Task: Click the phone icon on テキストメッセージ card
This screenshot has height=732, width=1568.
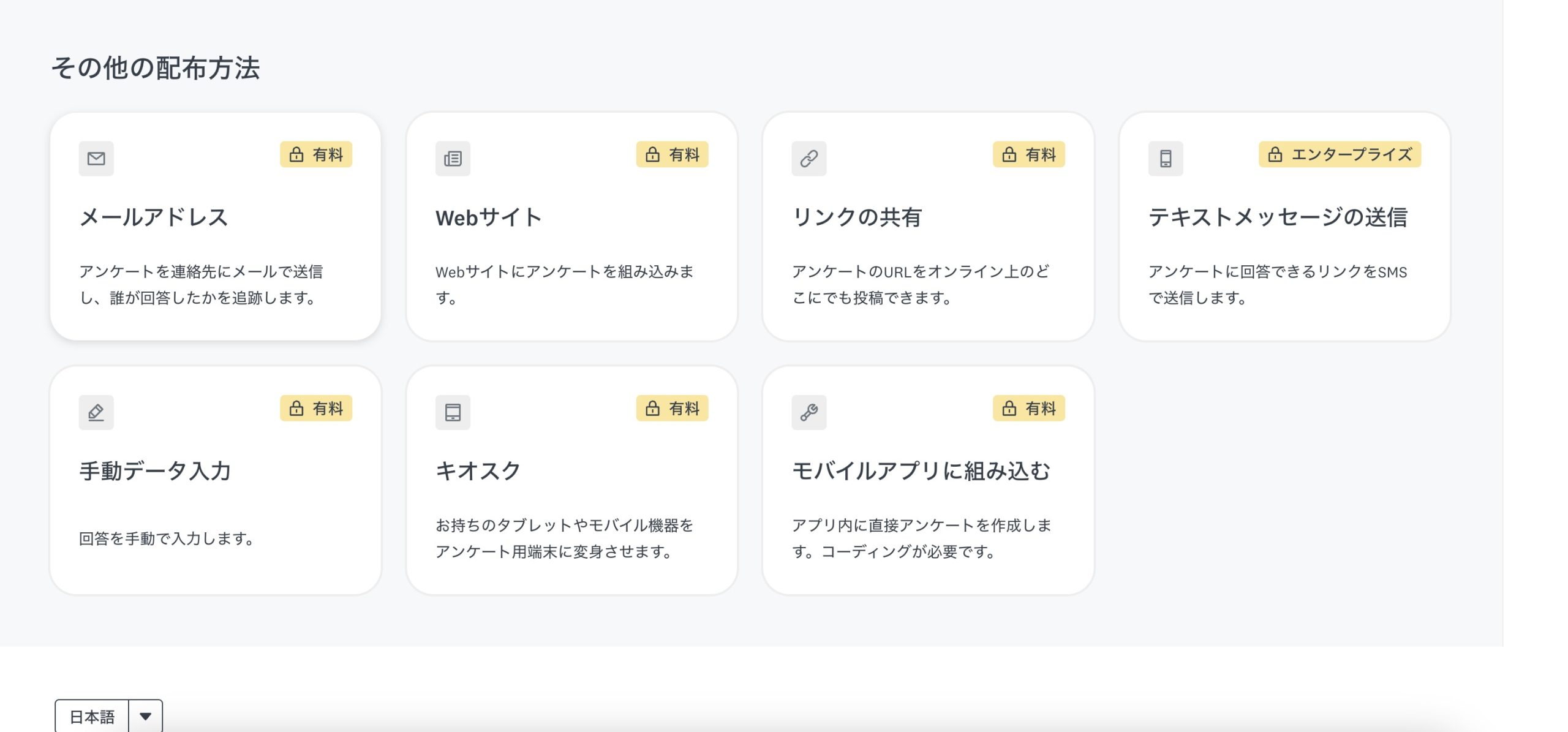Action: point(1166,159)
